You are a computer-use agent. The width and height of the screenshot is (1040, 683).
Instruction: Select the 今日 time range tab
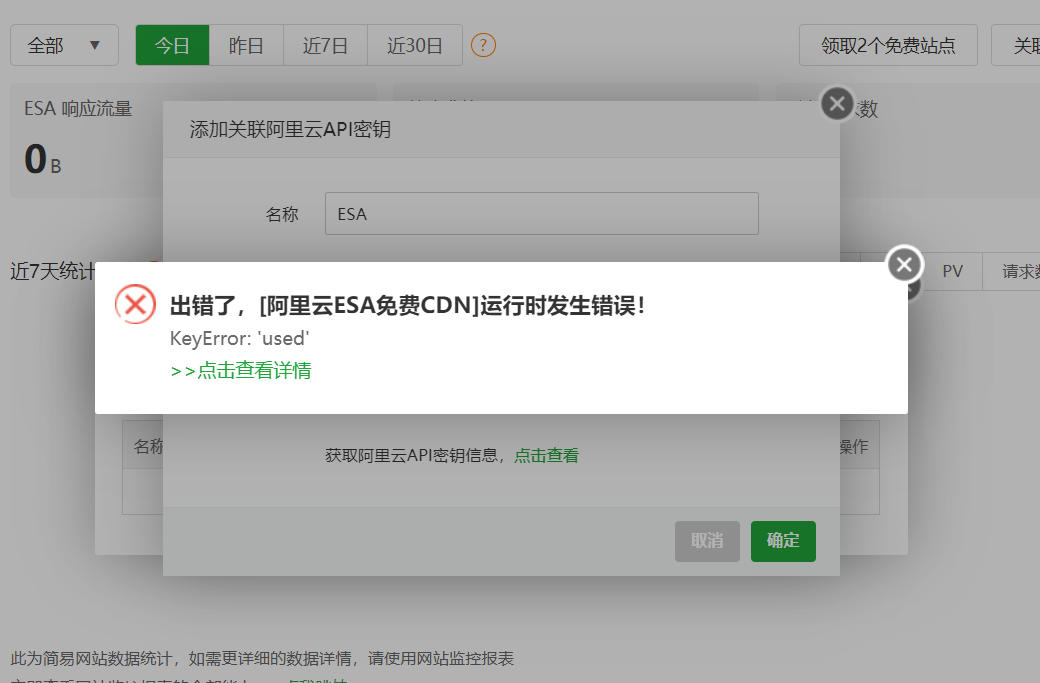(172, 45)
